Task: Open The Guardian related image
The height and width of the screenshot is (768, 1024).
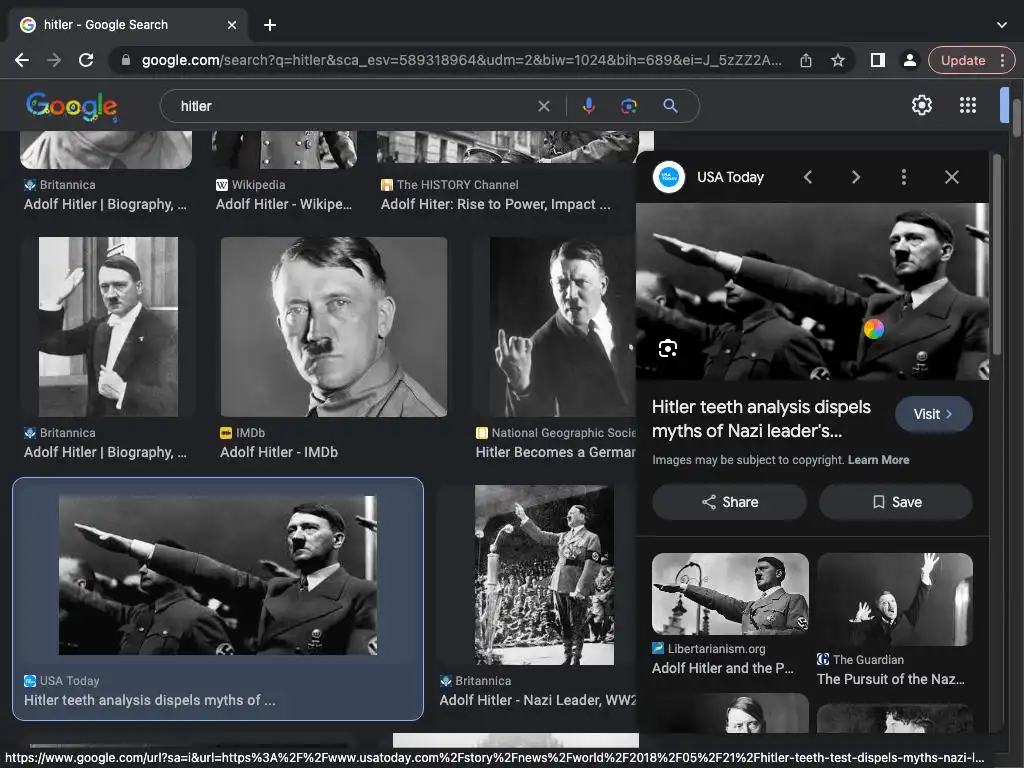Action: 895,600
